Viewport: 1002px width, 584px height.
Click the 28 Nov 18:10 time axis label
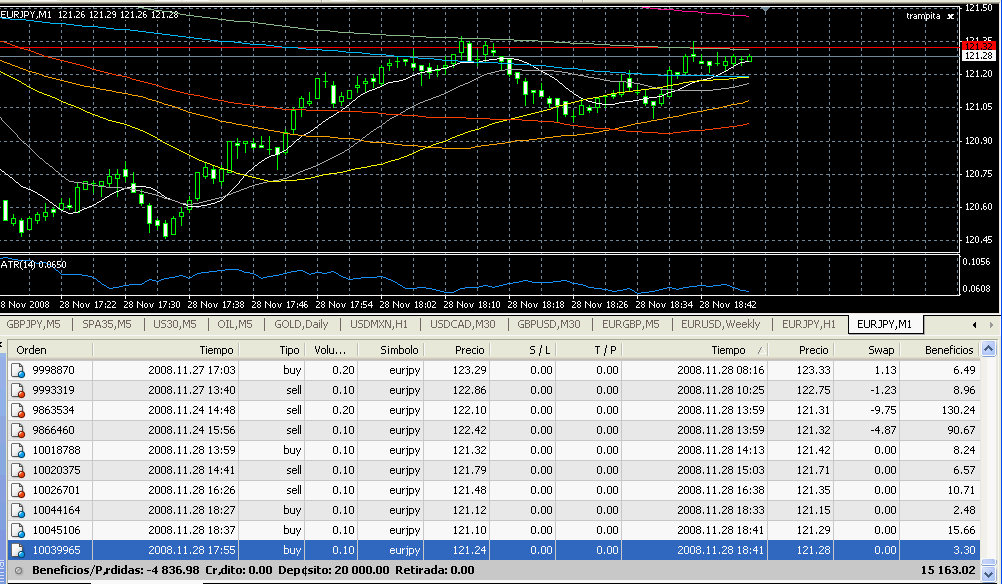point(472,305)
